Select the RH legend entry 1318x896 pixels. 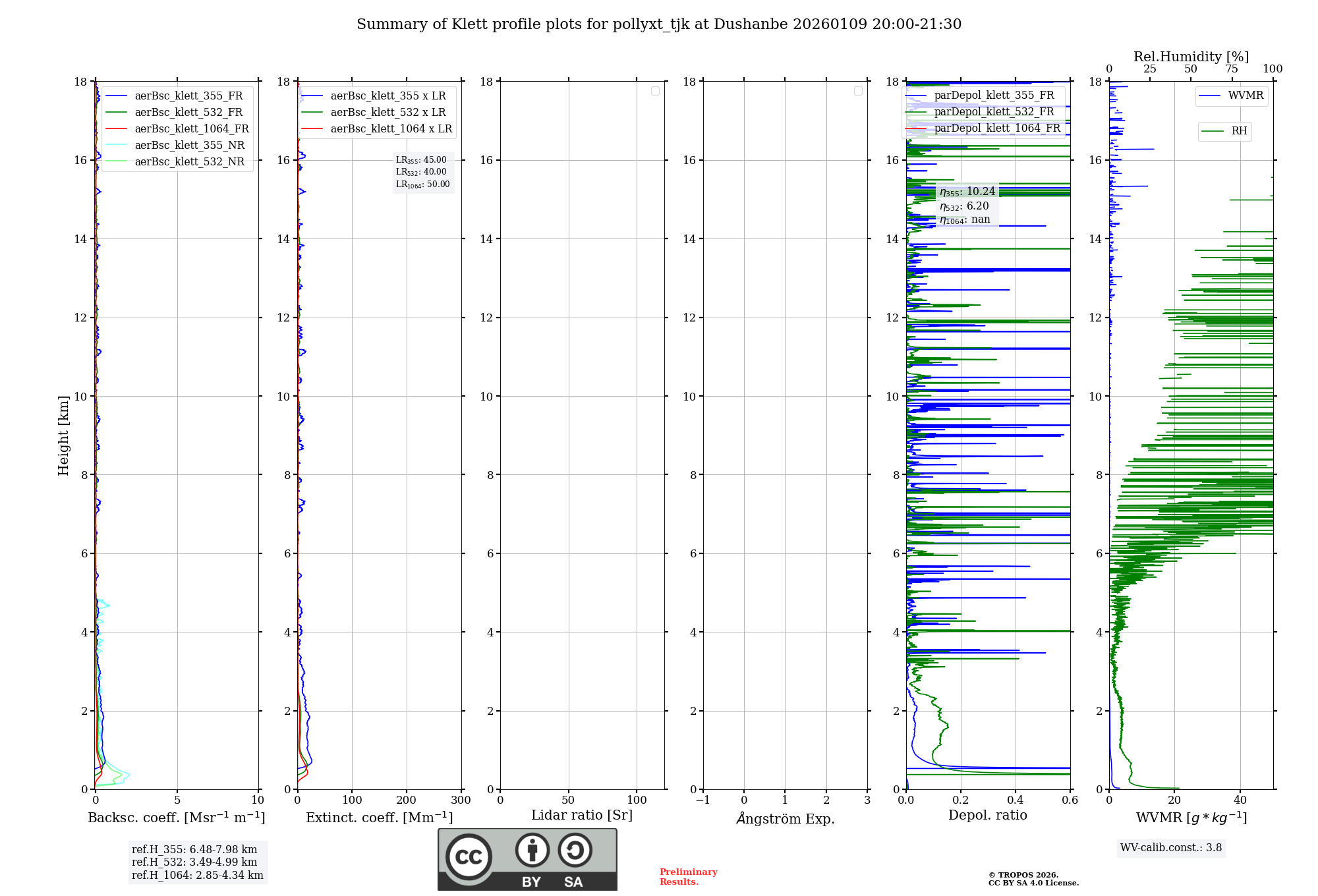1238,131
